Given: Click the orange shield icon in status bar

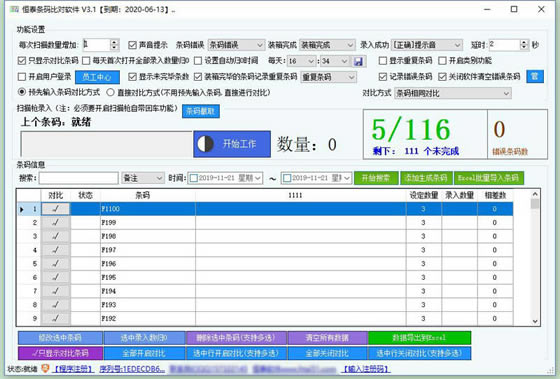Looking at the screenshot, I should coord(45,368).
